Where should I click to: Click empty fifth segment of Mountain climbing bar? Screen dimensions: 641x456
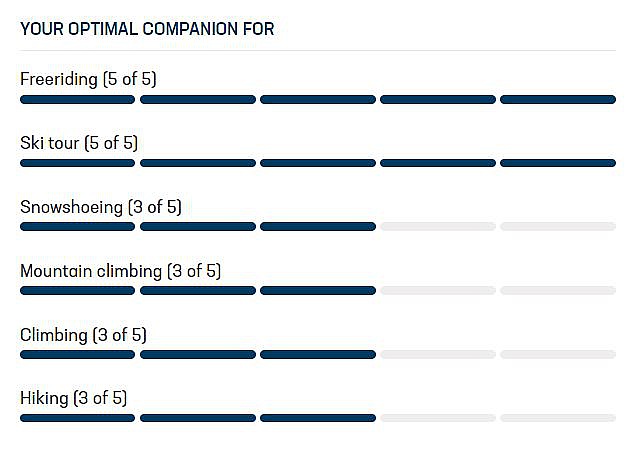click(x=557, y=291)
